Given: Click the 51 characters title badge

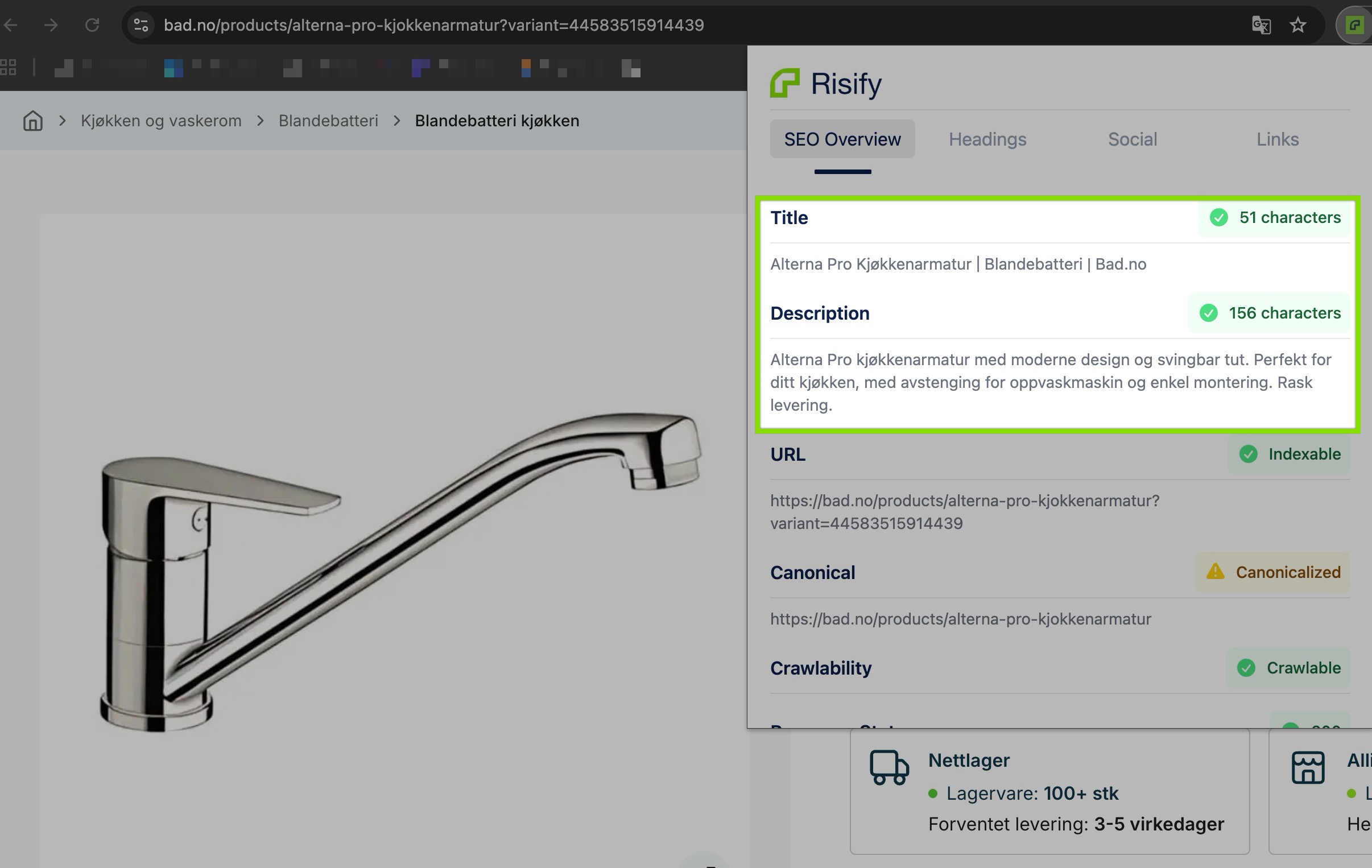Looking at the screenshot, I should pyautogui.click(x=1275, y=217).
